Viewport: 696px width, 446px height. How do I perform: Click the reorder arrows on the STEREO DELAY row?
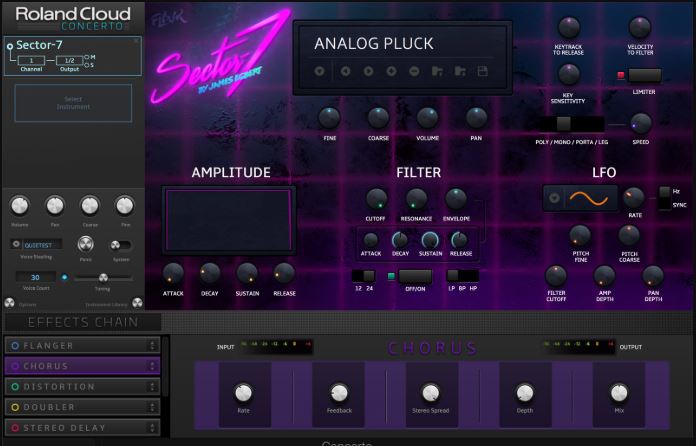point(152,428)
